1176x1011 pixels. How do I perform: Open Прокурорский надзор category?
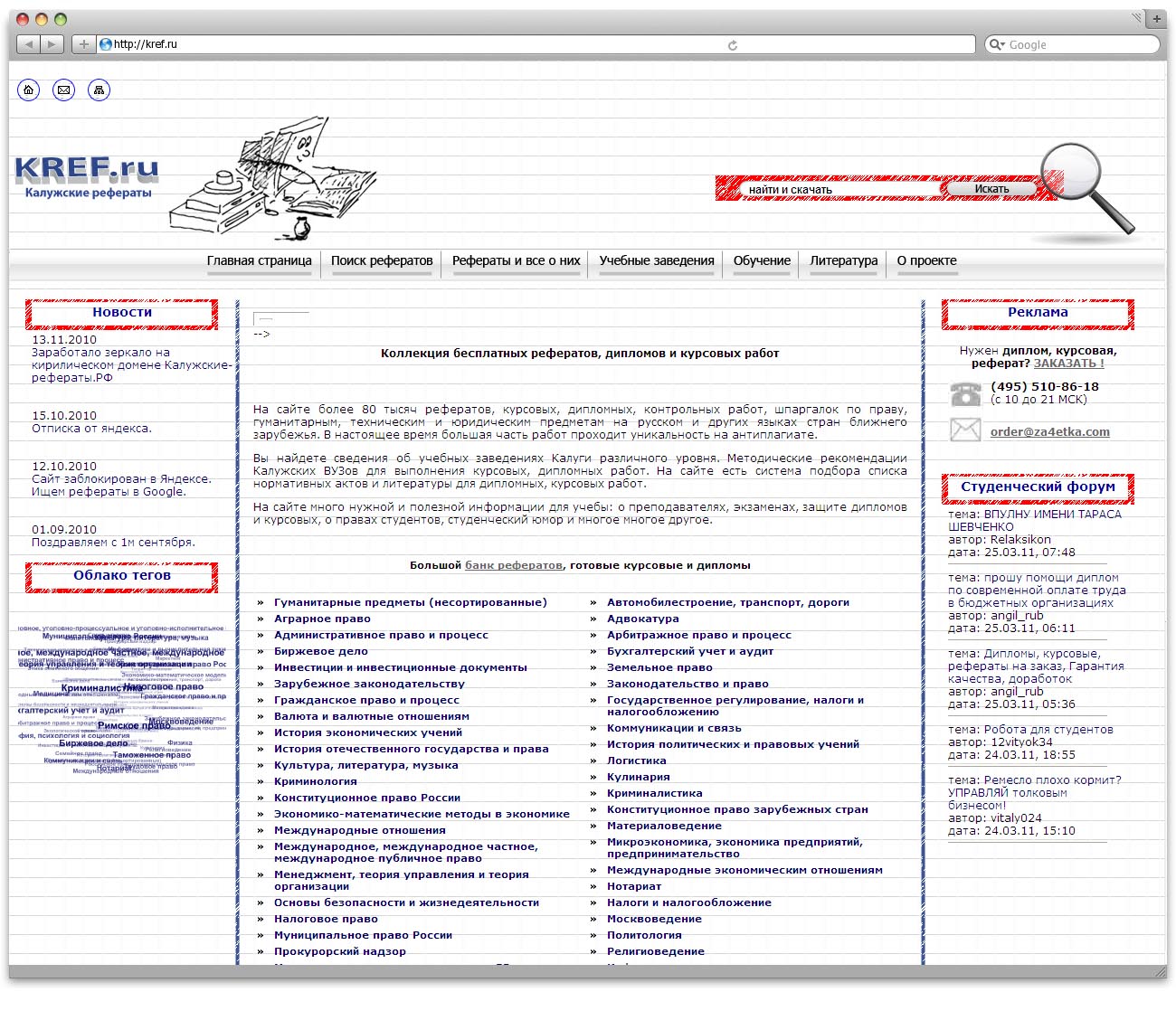coord(340,951)
